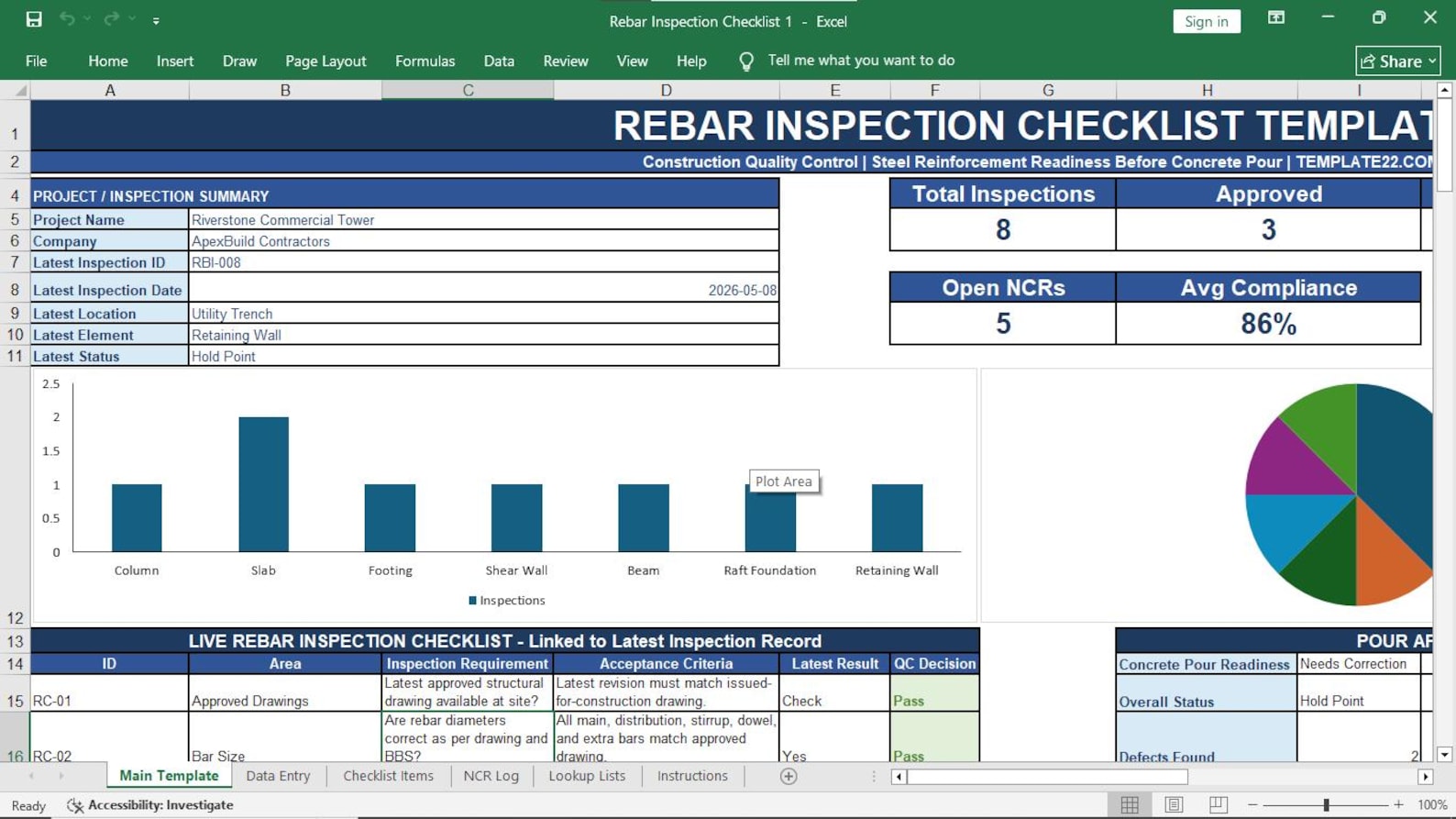Screen dimensions: 1456x819
Task: Open the Formulas ribbon tab
Action: coord(425,61)
